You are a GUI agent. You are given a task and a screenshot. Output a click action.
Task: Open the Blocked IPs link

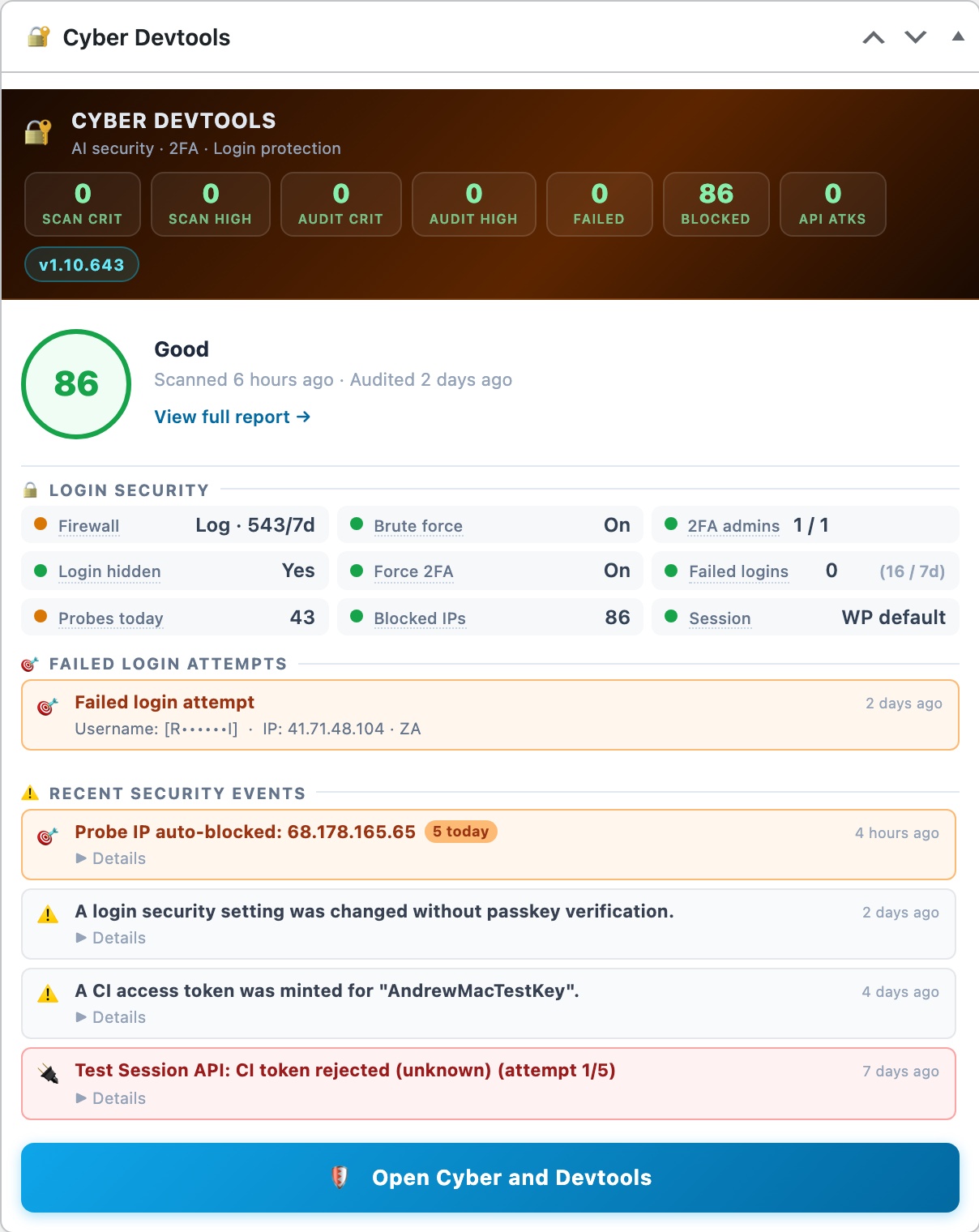(x=420, y=618)
